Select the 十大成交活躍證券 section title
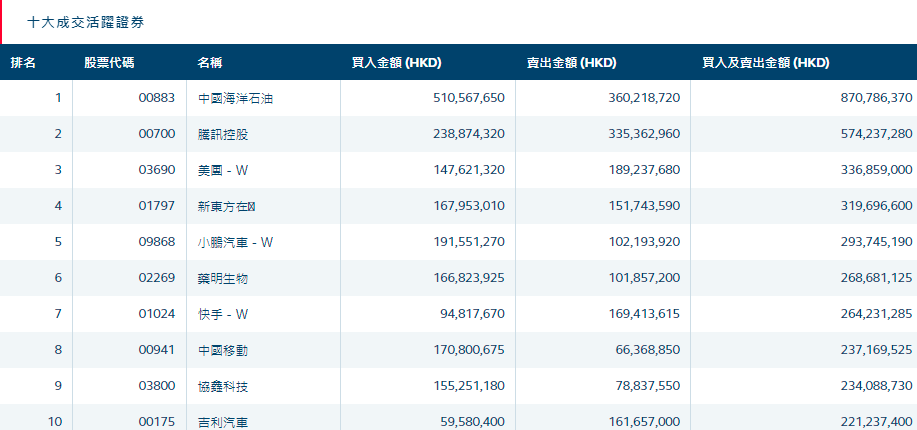The width and height of the screenshot is (917, 430). 85,23
